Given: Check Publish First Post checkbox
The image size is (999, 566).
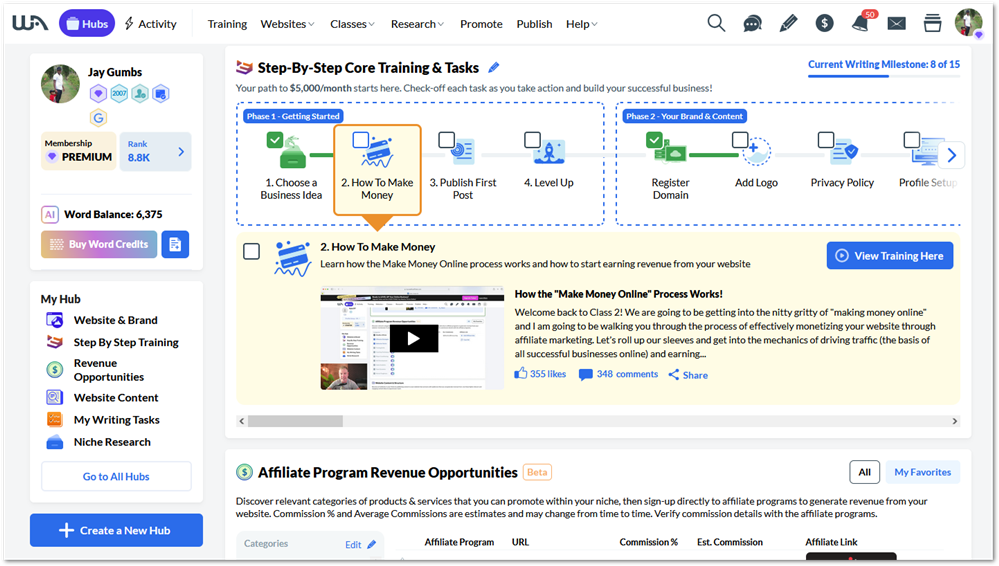Looking at the screenshot, I should [447, 140].
